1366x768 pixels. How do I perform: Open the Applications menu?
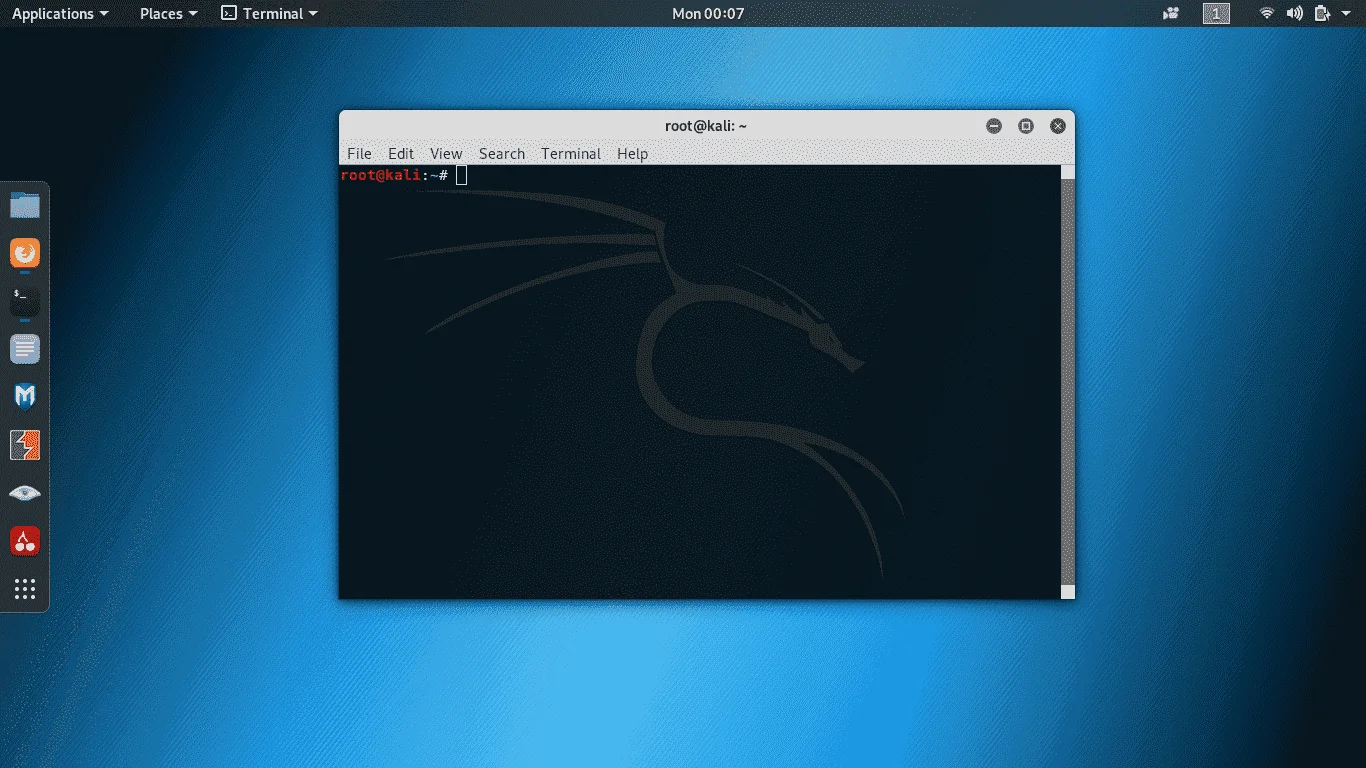tap(59, 13)
